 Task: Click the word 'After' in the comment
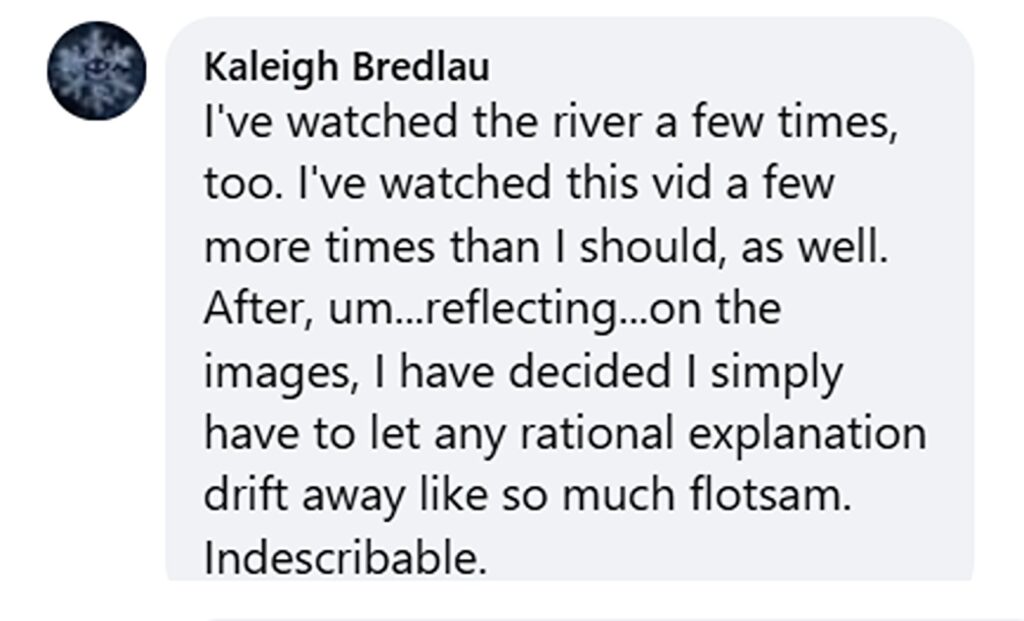250,309
